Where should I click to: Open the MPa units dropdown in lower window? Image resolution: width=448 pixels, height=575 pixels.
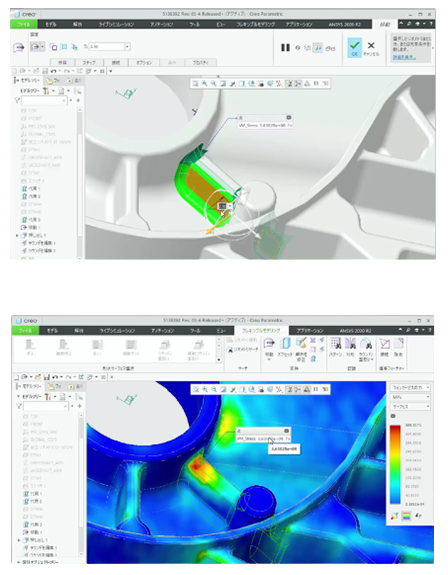411,397
